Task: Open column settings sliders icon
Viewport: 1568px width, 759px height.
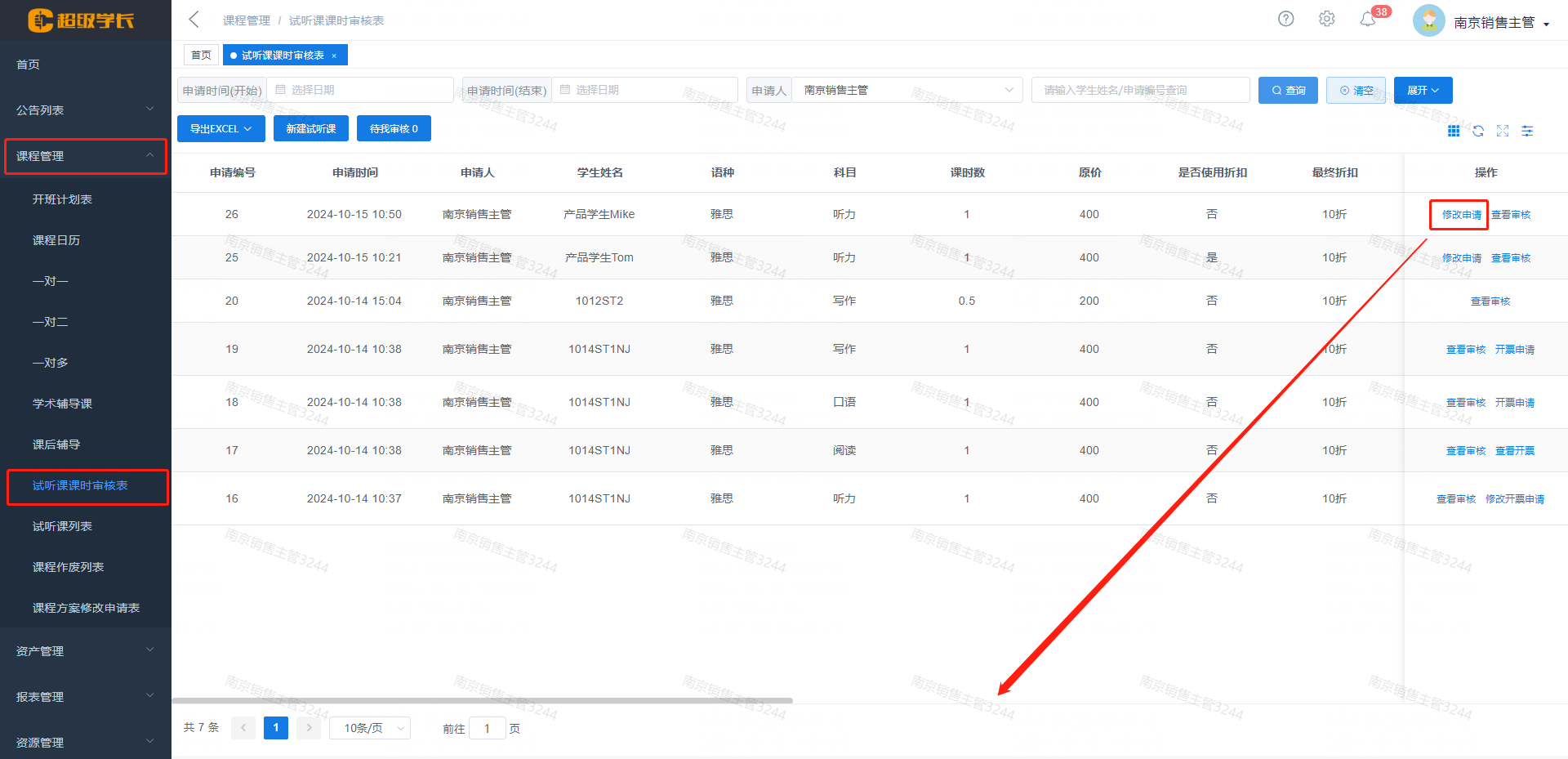Action: pos(1527,131)
